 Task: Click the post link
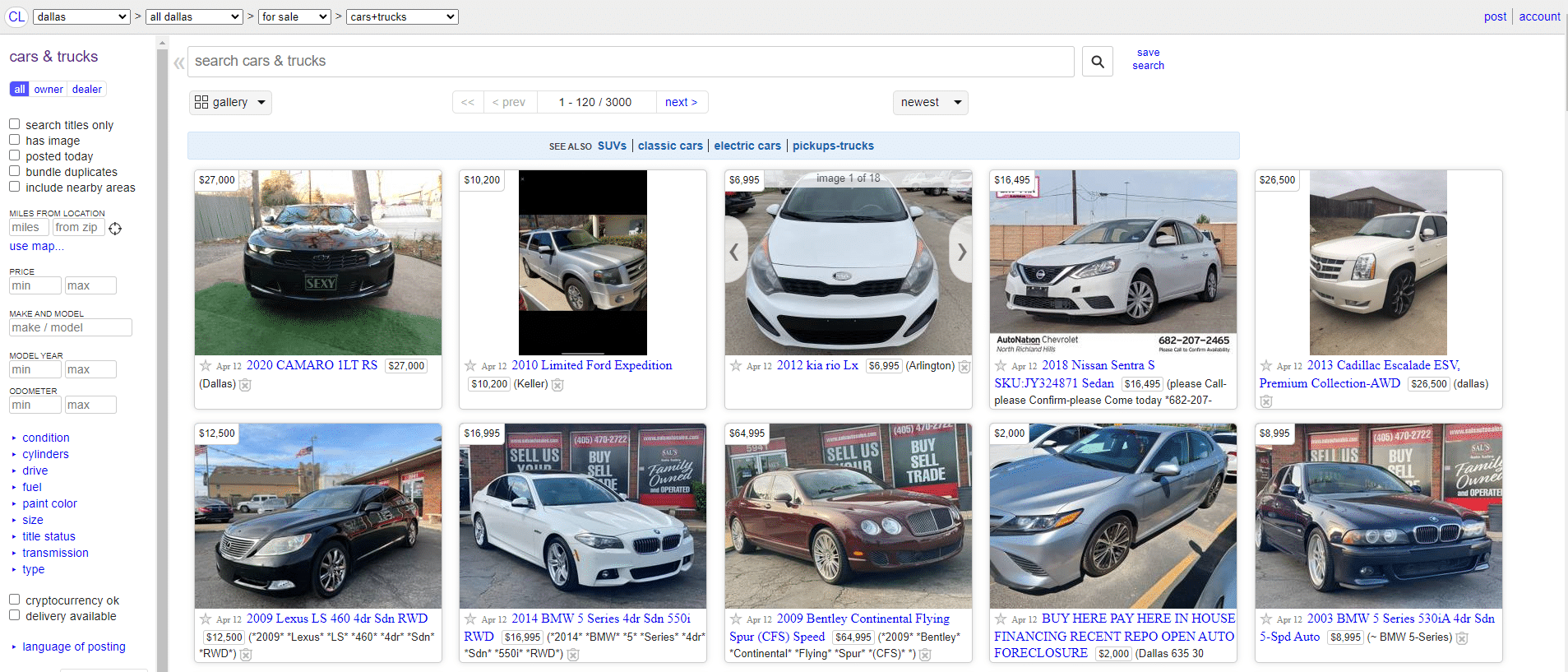(x=1495, y=16)
